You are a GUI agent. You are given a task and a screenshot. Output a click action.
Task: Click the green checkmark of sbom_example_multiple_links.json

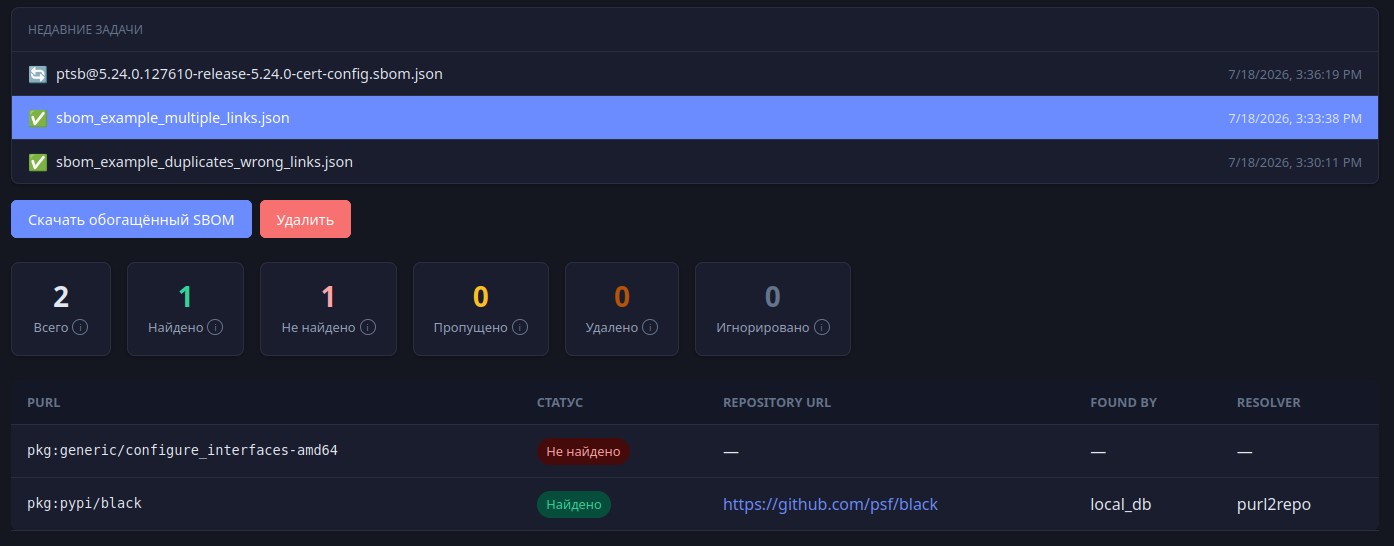tap(37, 118)
